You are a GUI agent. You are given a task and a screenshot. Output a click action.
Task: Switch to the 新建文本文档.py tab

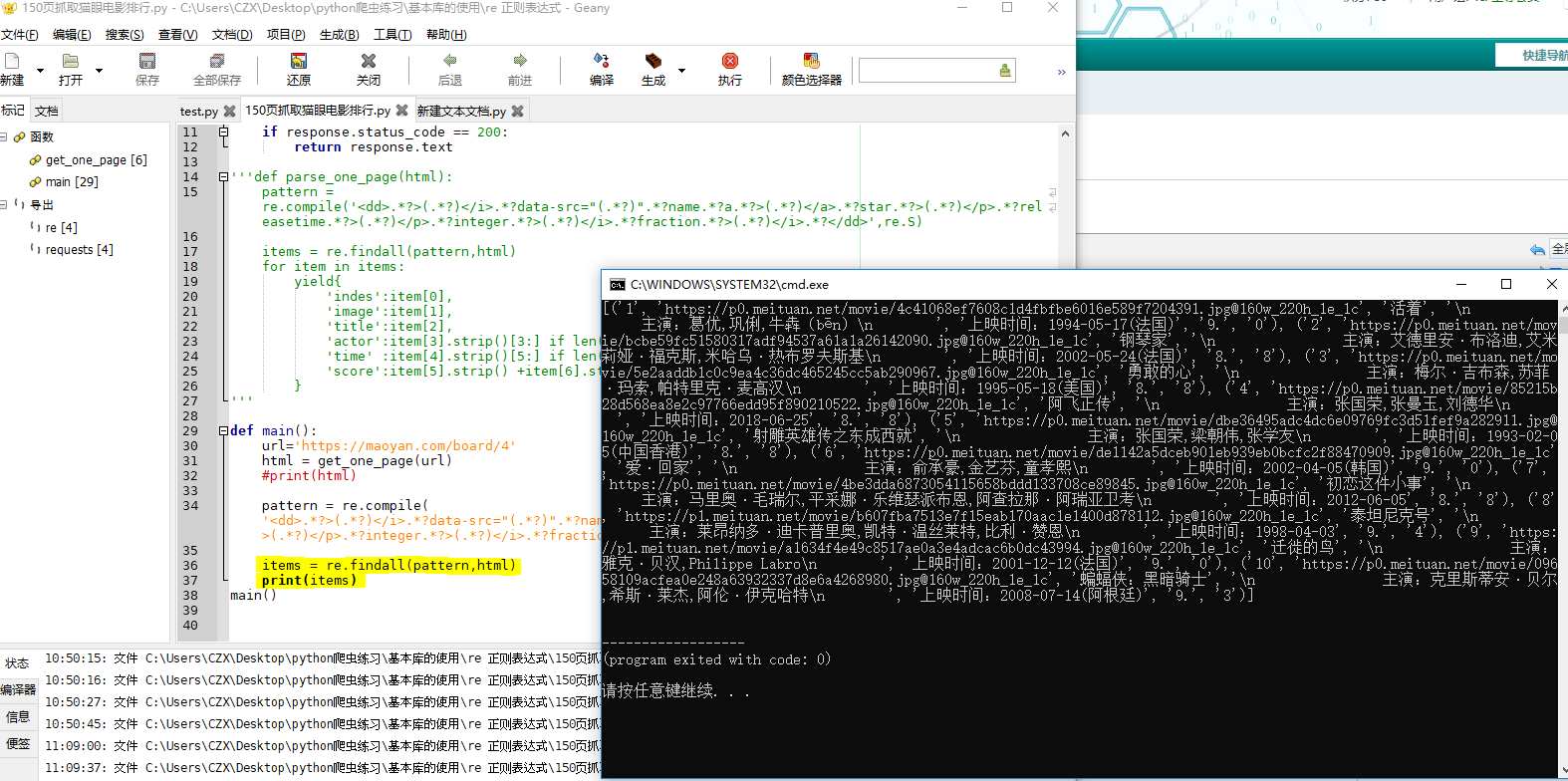point(461,112)
